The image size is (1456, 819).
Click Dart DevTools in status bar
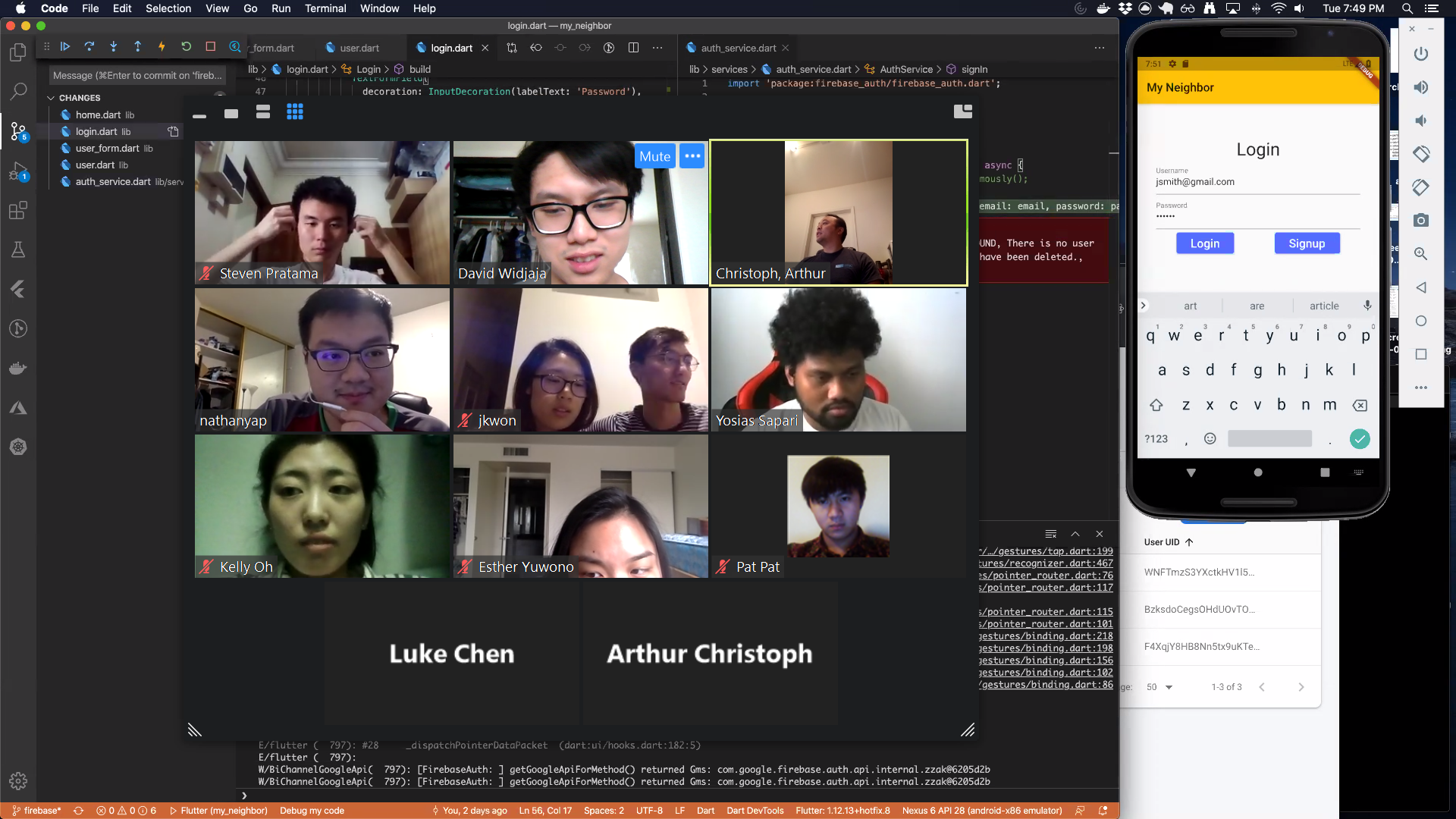755,811
